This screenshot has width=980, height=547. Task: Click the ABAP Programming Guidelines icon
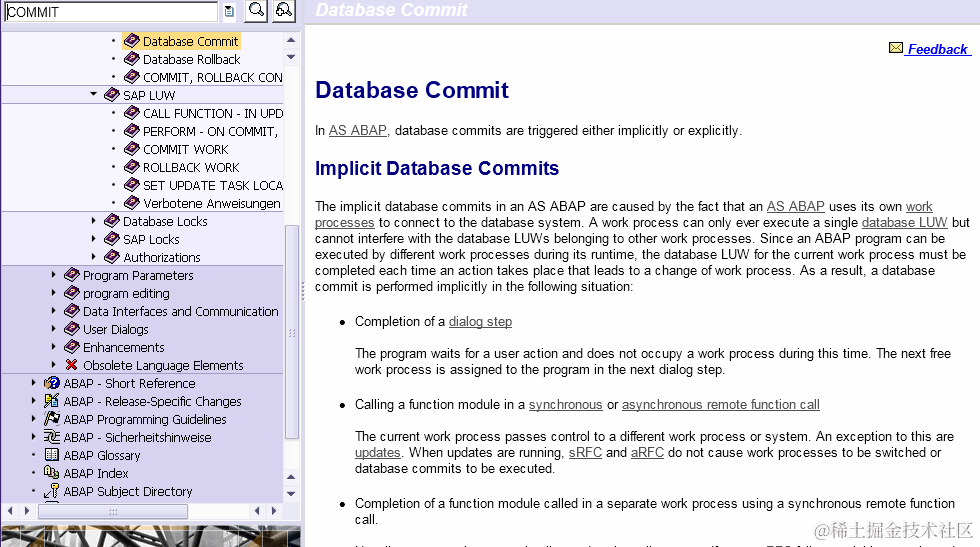pos(52,419)
